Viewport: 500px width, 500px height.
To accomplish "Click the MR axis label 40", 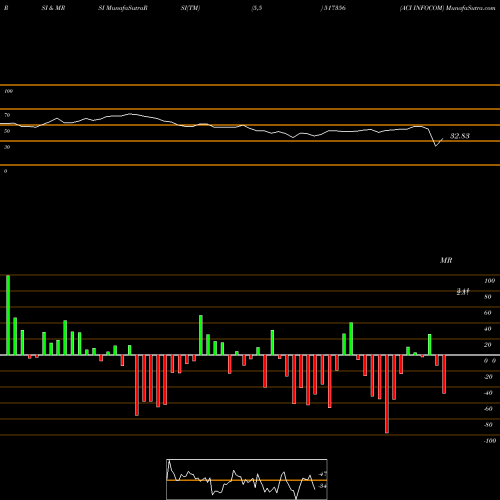I will 488,329.
